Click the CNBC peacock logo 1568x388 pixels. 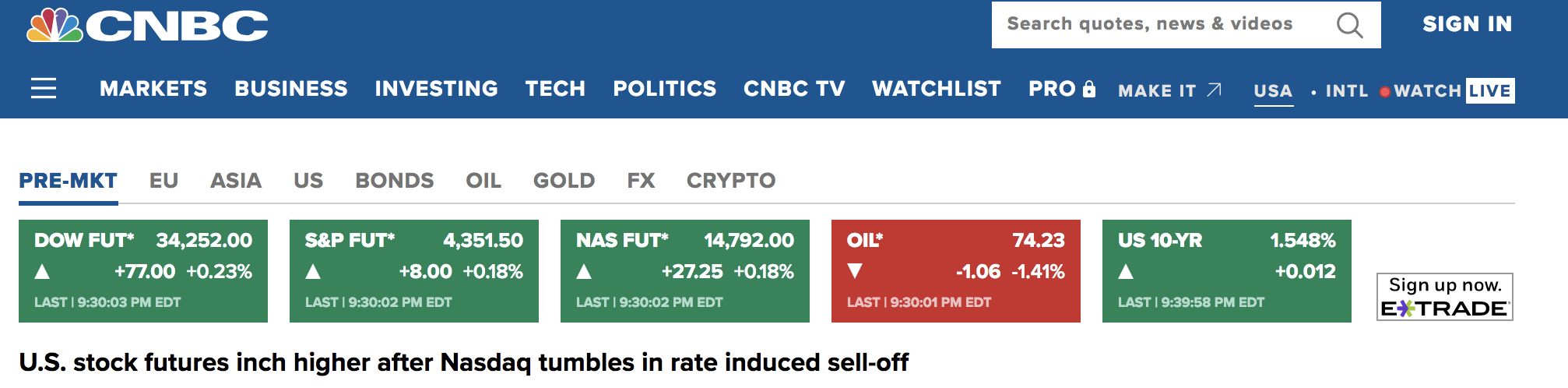(54, 25)
